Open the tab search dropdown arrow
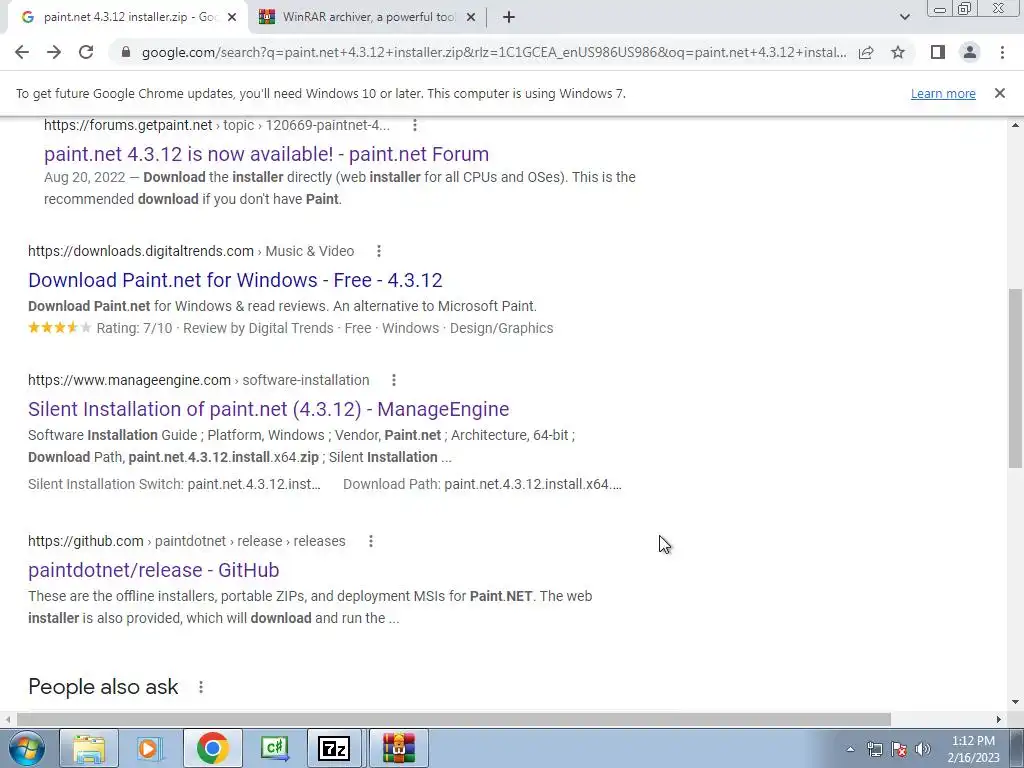The height and width of the screenshot is (768, 1024). 904,17
